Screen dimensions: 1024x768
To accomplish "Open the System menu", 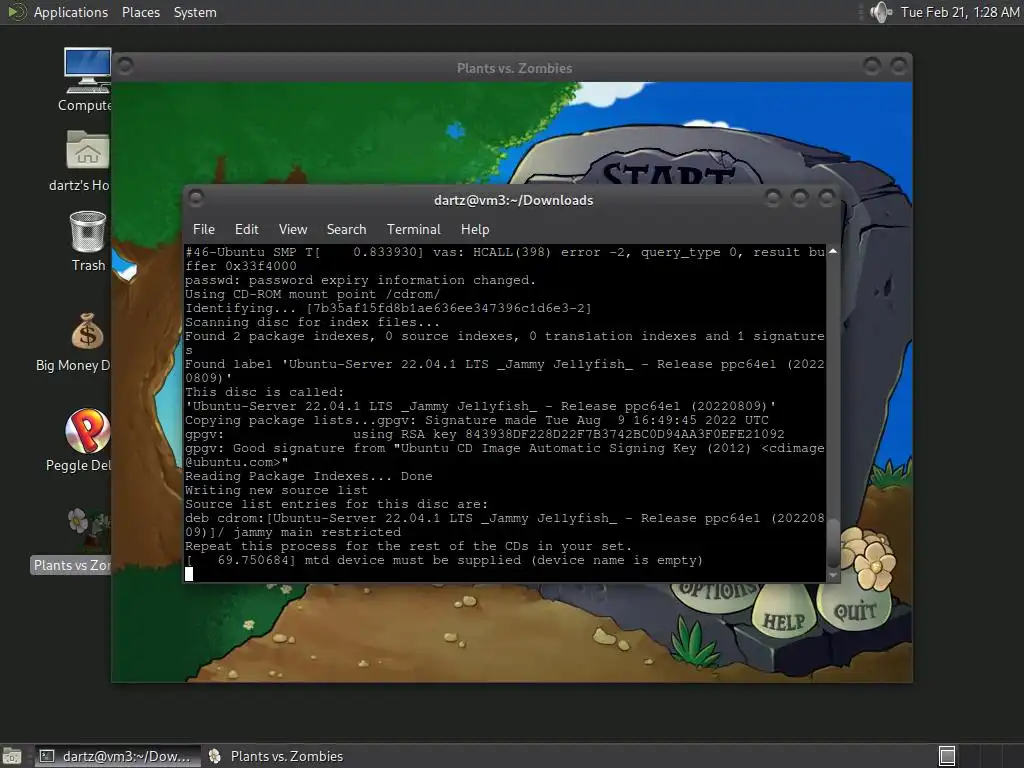I will (195, 12).
